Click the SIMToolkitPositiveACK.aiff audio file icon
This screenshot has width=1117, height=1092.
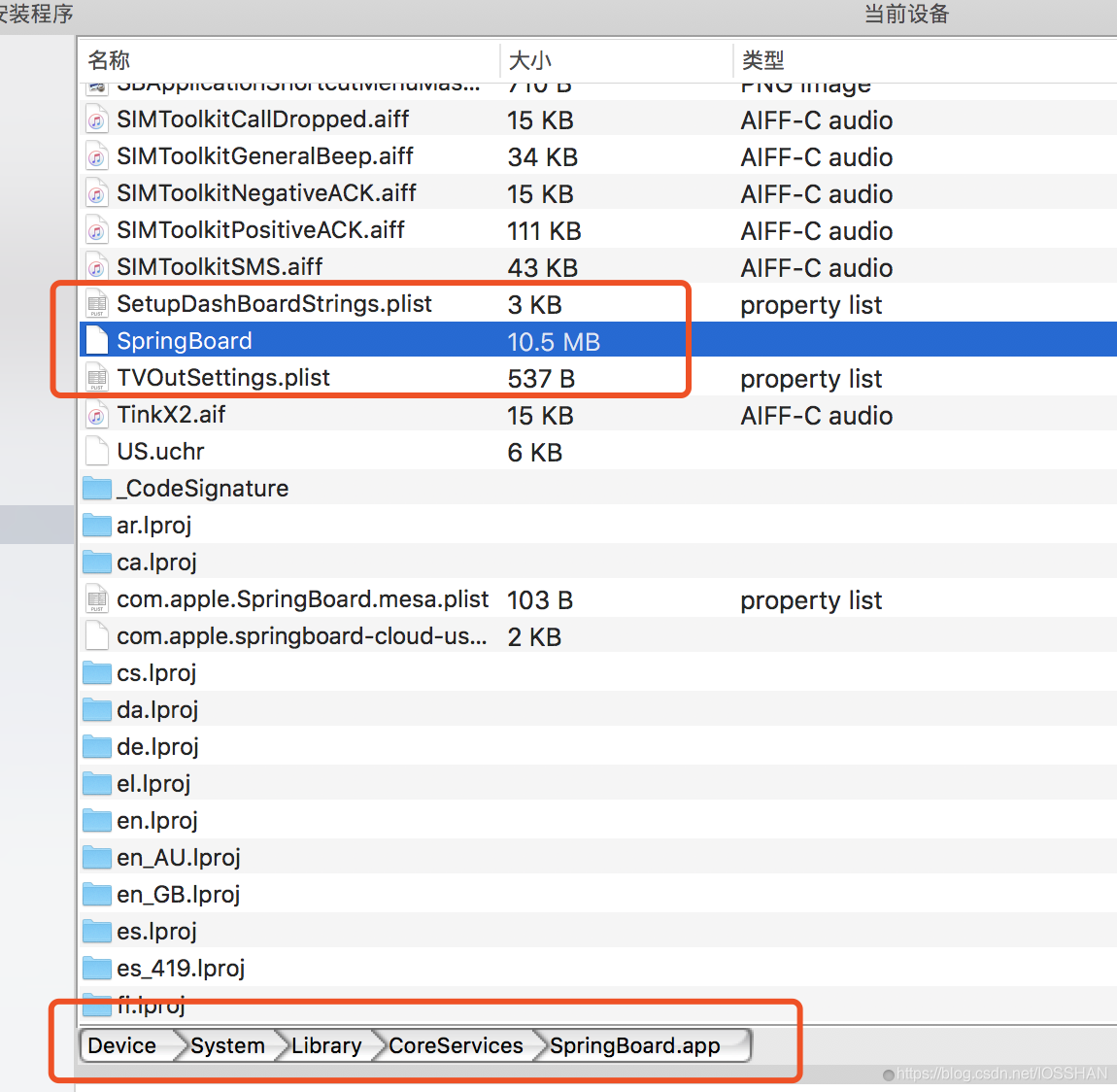coord(96,230)
